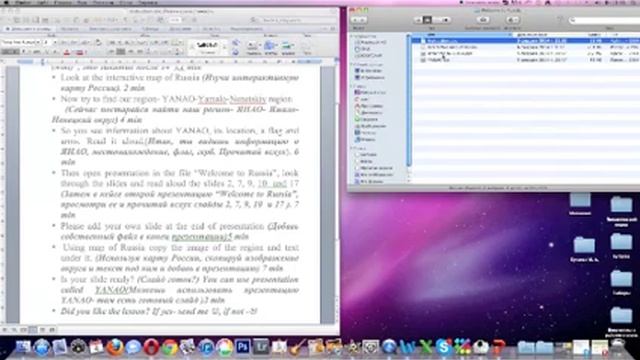Click Quick Look eye button in Finder

(x=483, y=20)
